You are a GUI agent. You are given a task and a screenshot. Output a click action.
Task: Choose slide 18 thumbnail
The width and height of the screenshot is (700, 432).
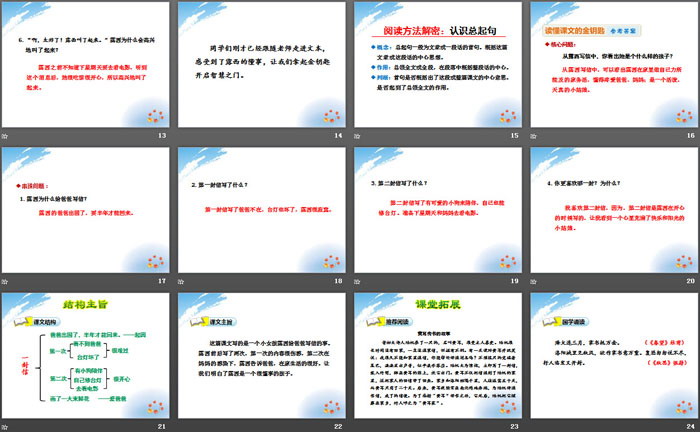(261, 208)
